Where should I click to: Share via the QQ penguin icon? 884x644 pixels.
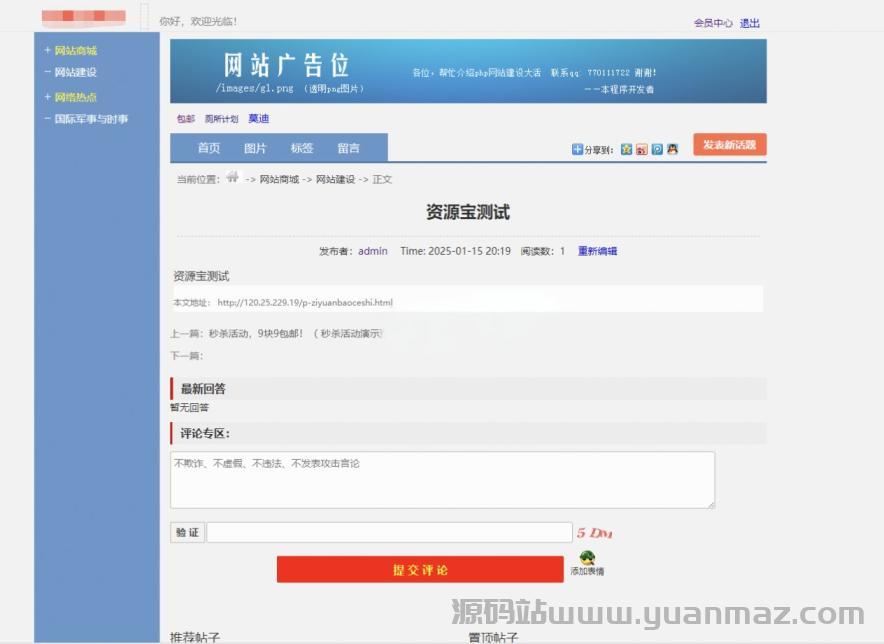(x=672, y=149)
